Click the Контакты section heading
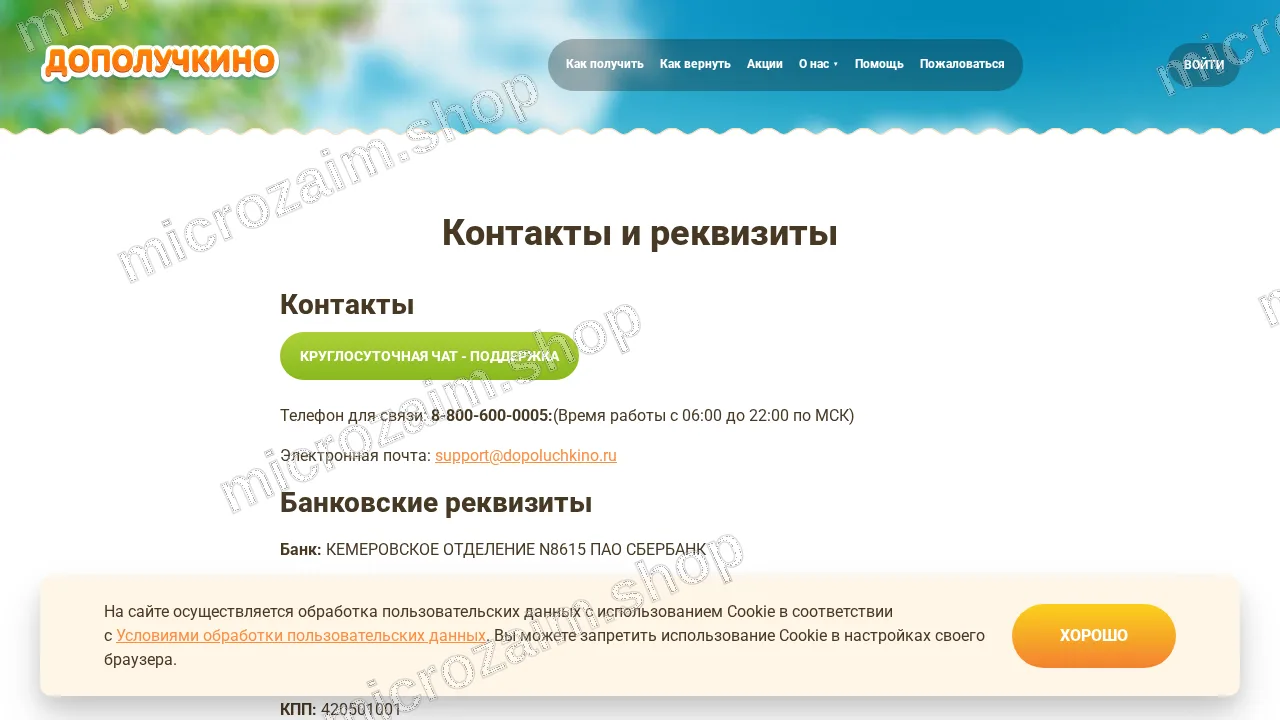This screenshot has height=720, width=1280. pyautogui.click(x=347, y=304)
